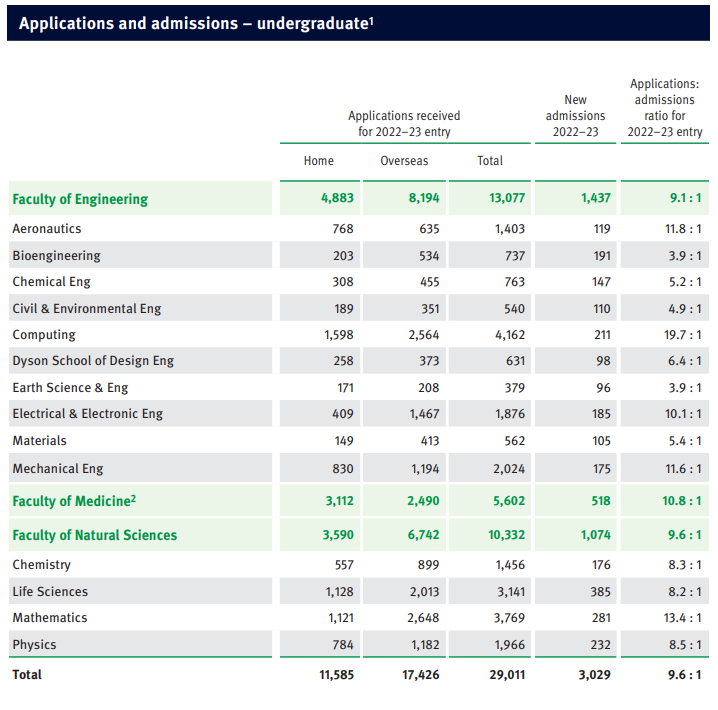Select the 'Faculty of Natural Sciences' row label
The image size is (718, 710).
[x=95, y=535]
